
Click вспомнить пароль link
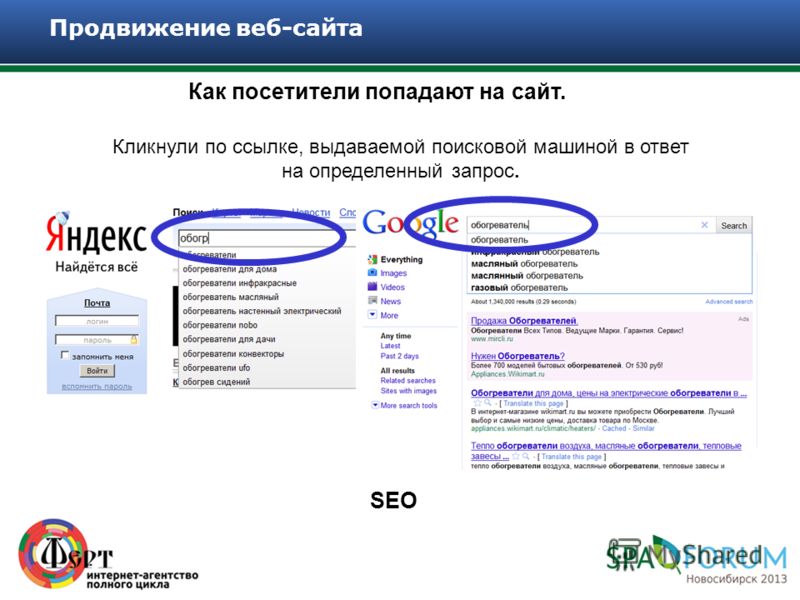(97, 386)
